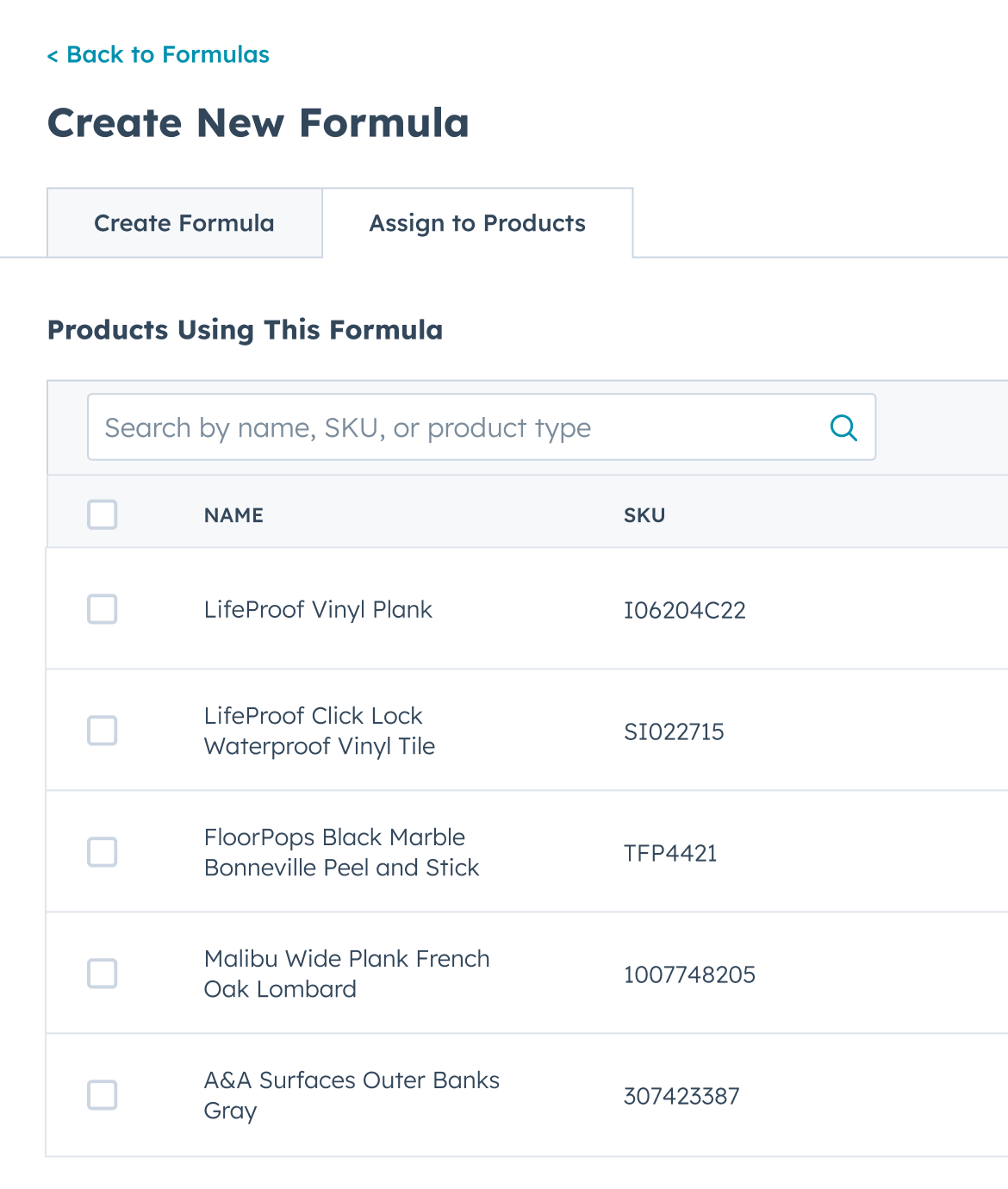Click SKU TFP4421 in the table
The height and width of the screenshot is (1189, 1008).
[x=671, y=852]
